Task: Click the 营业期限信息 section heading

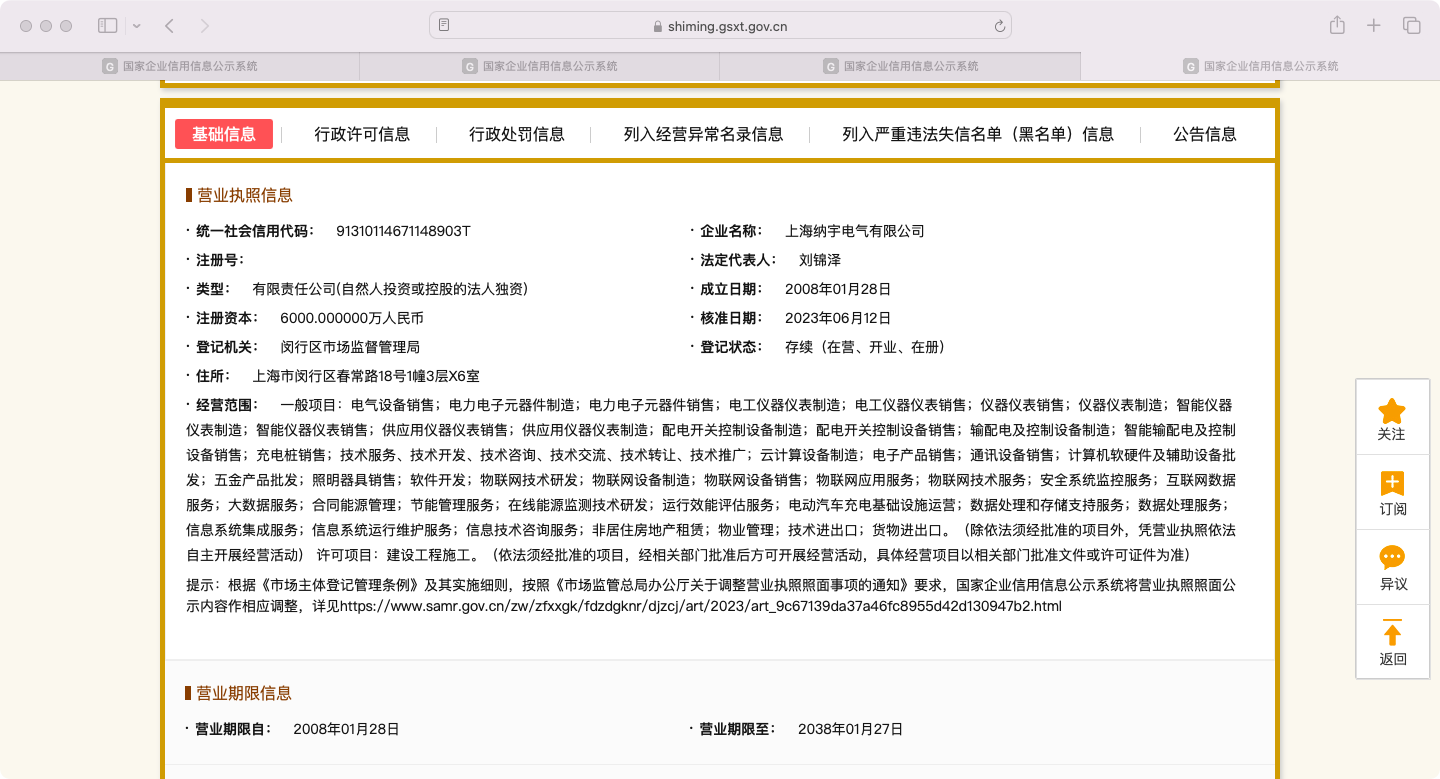Action: click(244, 693)
